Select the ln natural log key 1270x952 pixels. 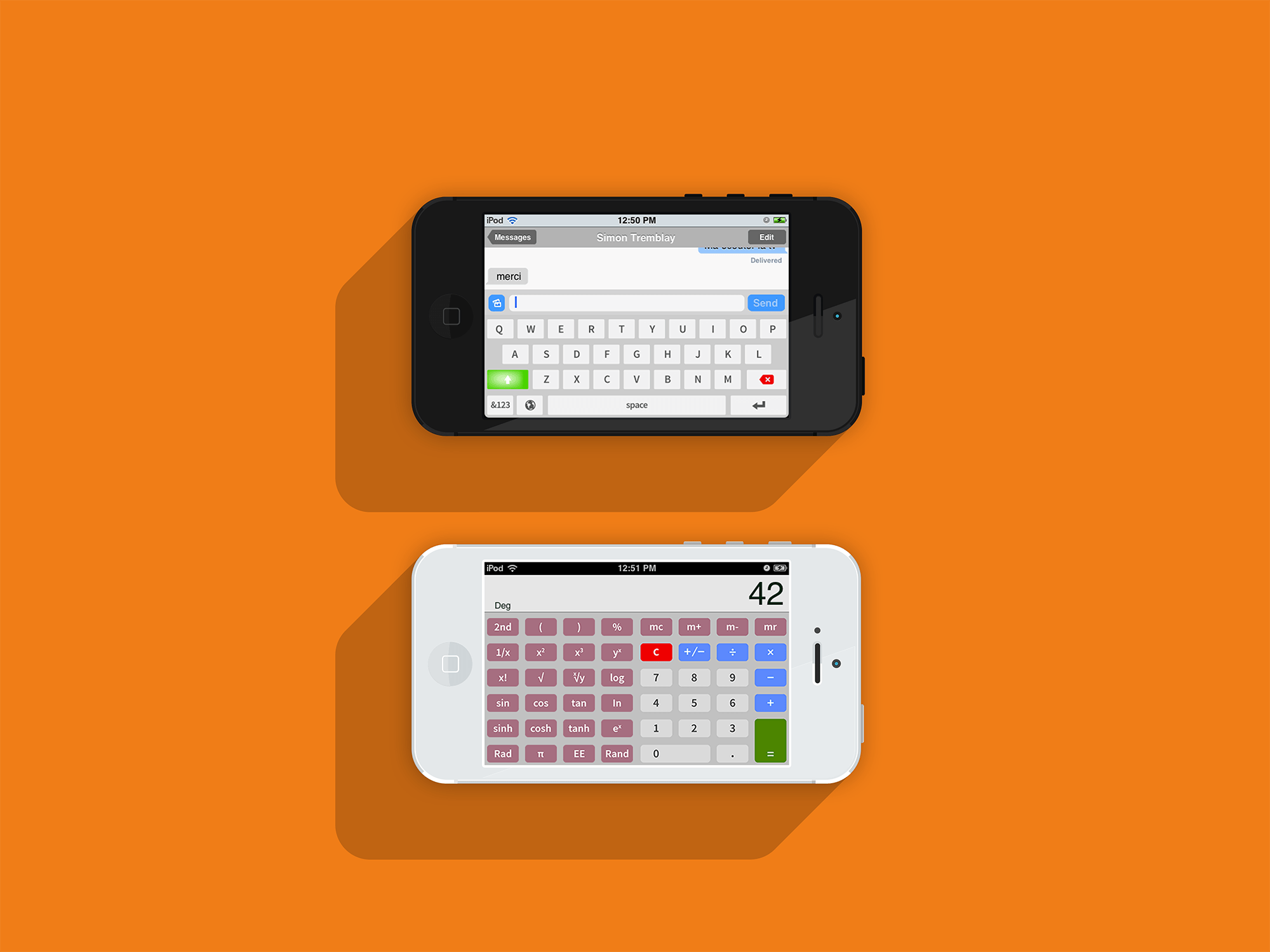(x=617, y=702)
